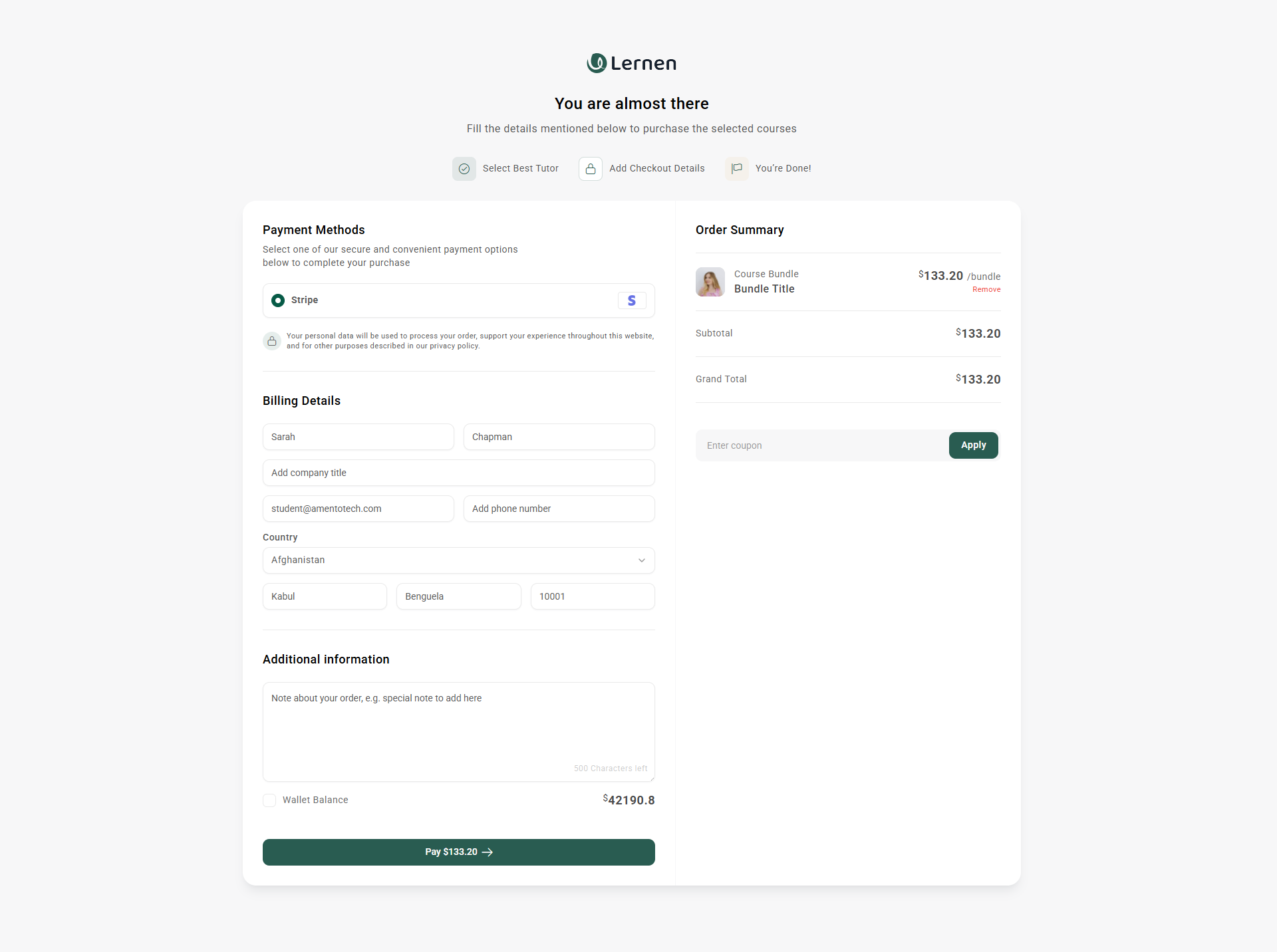Click the Add company title field
The image size is (1277, 952).
[459, 473]
